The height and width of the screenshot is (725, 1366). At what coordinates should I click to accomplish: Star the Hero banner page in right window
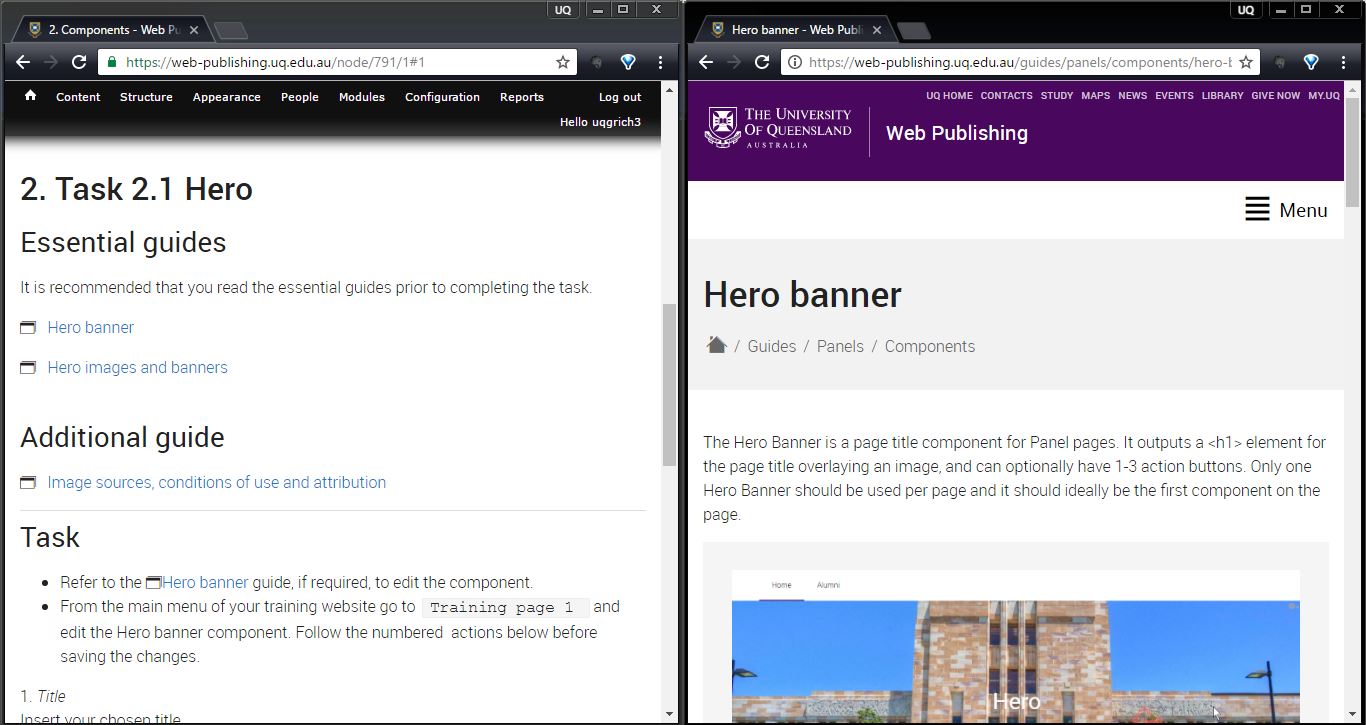point(1246,62)
